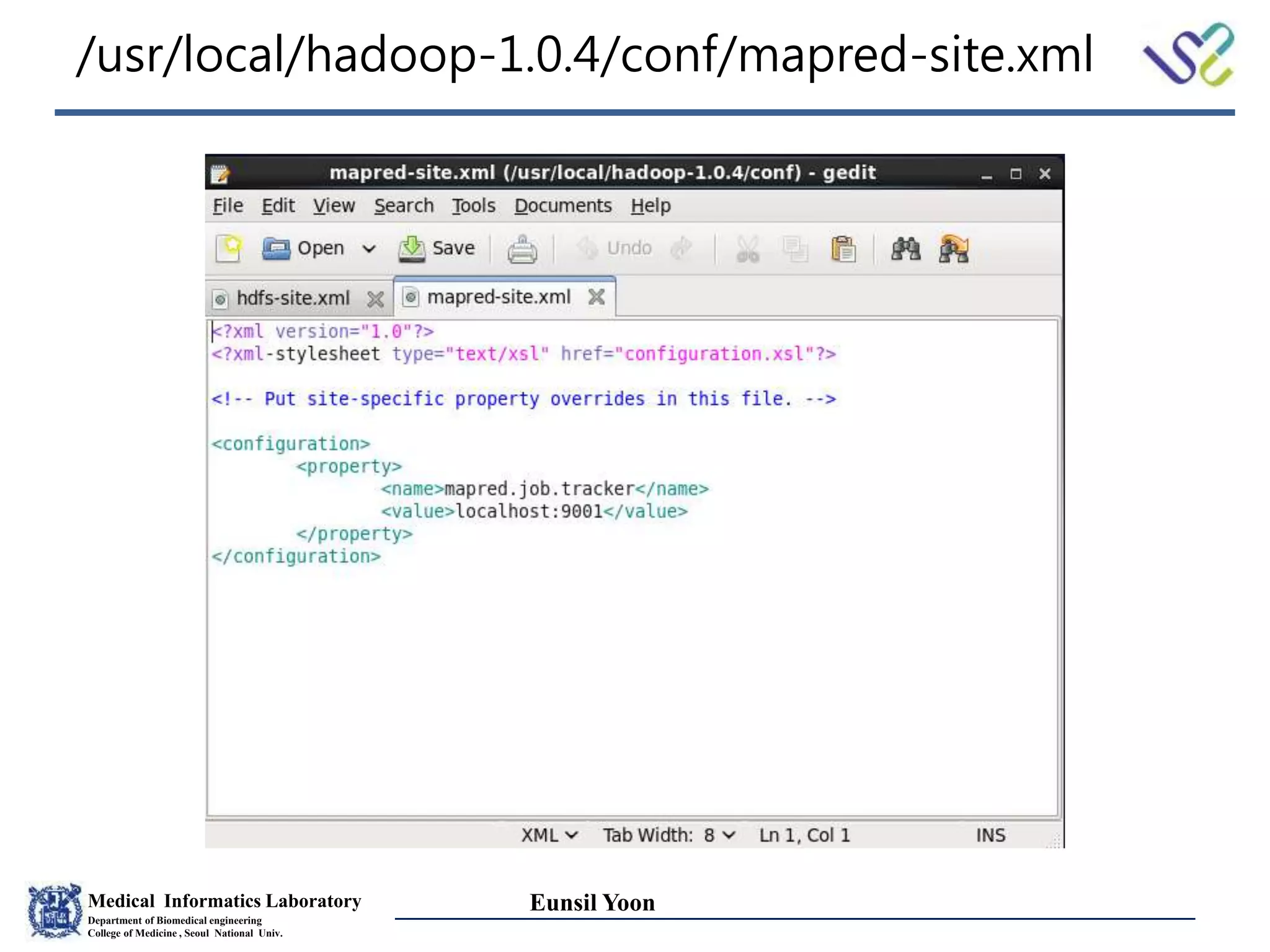
Task: Close the hdfs-site.xml tab
Action: (x=375, y=299)
